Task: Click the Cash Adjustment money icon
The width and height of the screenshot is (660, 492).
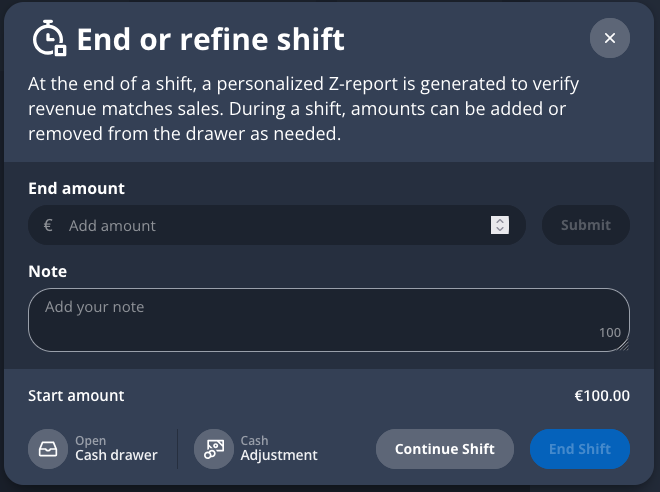Action: [x=213, y=449]
